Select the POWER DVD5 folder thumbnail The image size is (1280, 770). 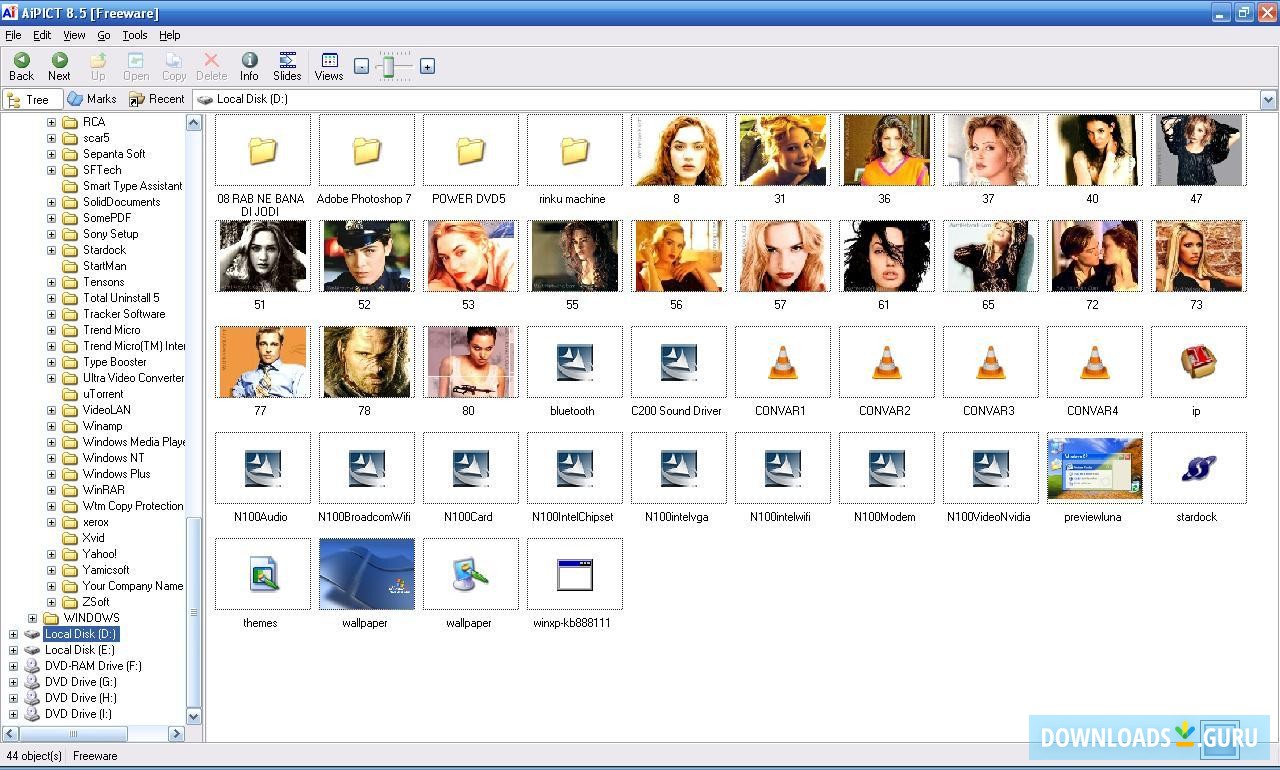pos(470,150)
